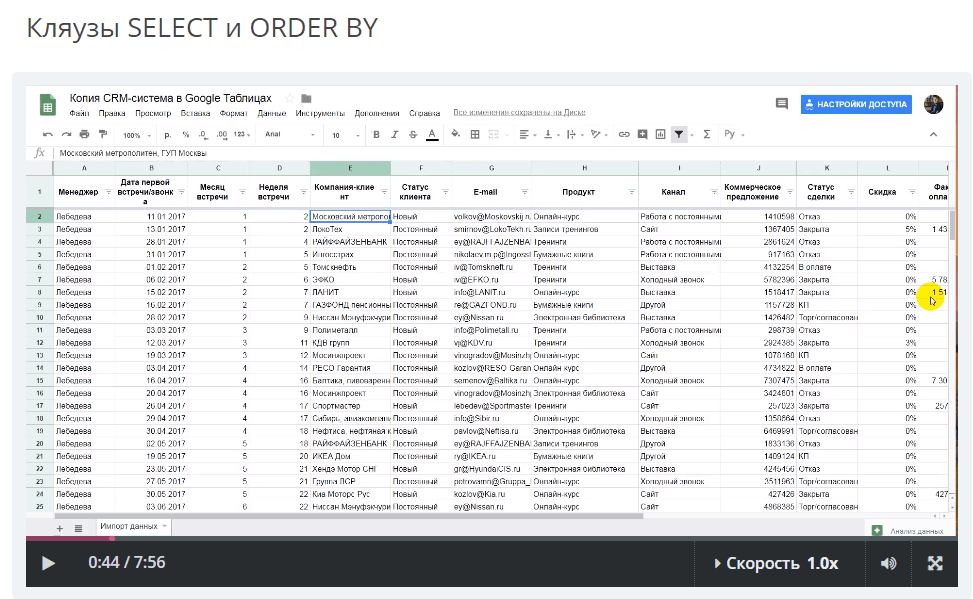Open vertical align dropdown

(551, 134)
